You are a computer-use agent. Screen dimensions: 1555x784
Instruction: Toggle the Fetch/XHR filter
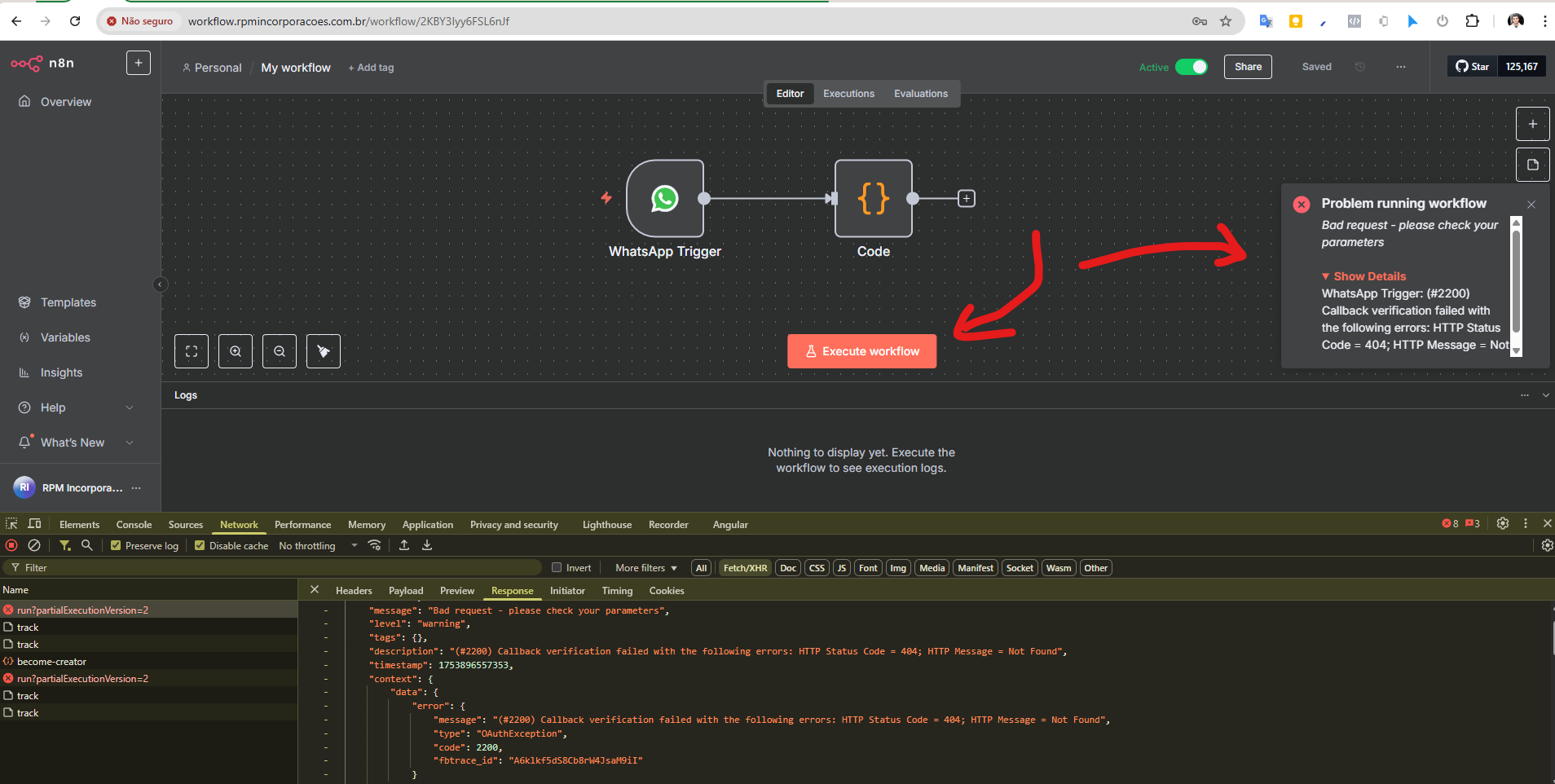point(746,568)
